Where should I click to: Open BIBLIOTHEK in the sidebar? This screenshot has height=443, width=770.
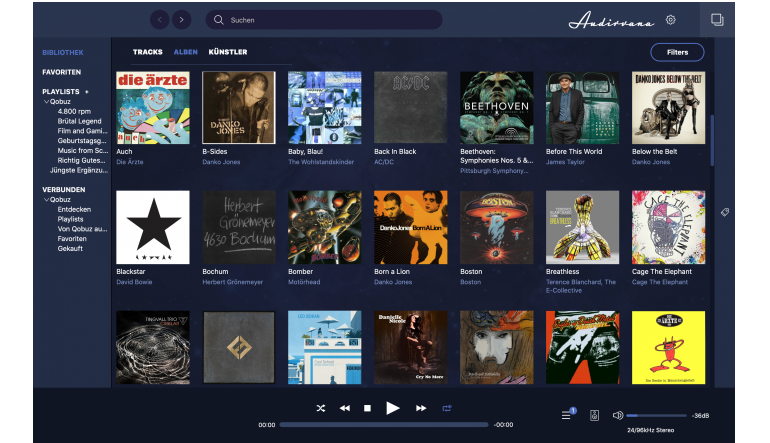tap(63, 53)
